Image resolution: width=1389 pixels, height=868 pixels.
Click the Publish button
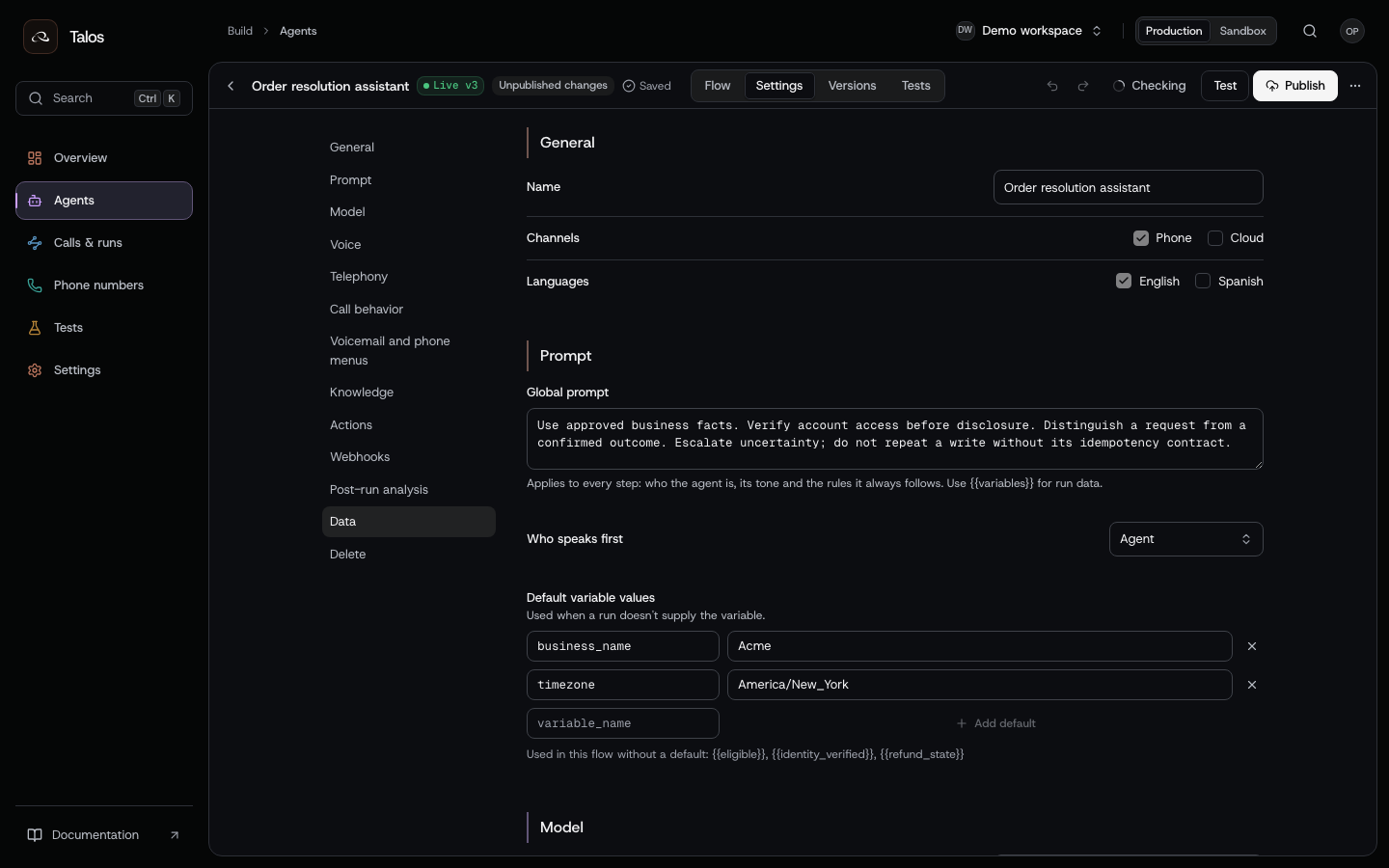[1295, 86]
